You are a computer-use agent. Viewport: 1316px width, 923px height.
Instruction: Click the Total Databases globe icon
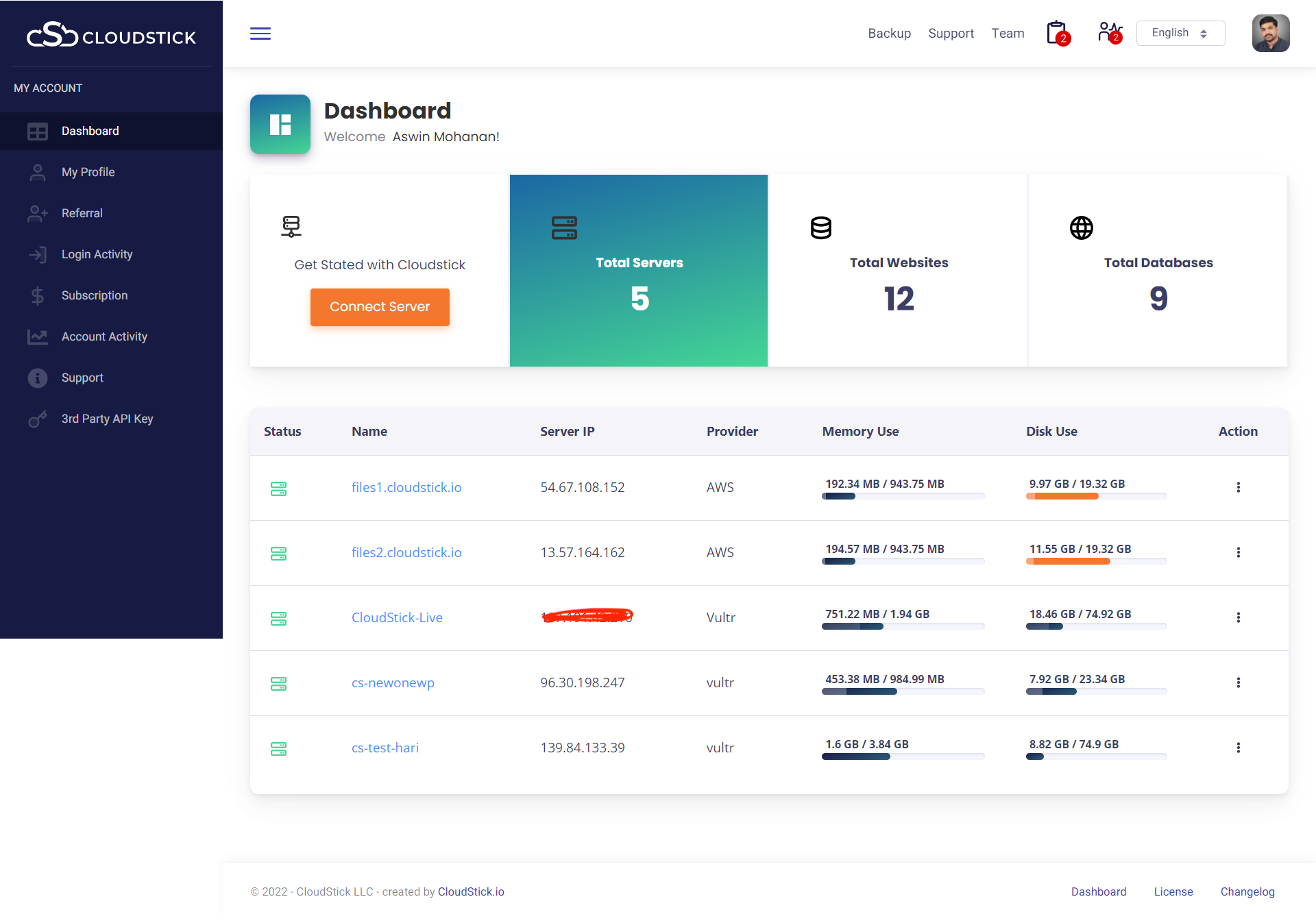[x=1082, y=227]
